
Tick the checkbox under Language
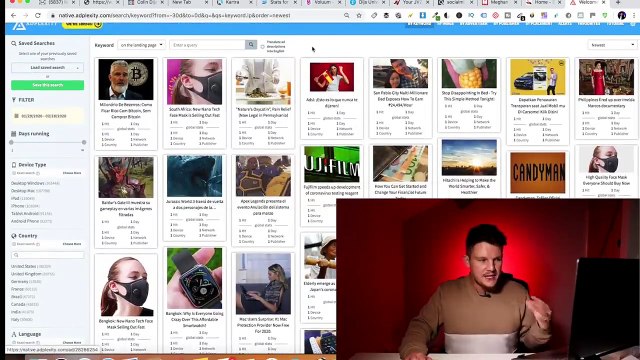pos(14,342)
